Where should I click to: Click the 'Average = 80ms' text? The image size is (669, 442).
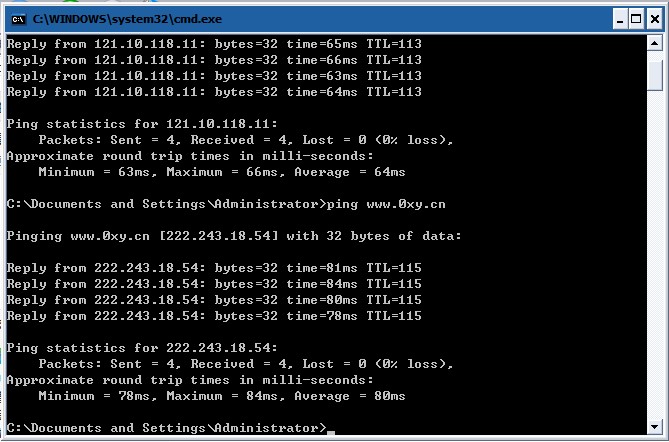point(350,396)
